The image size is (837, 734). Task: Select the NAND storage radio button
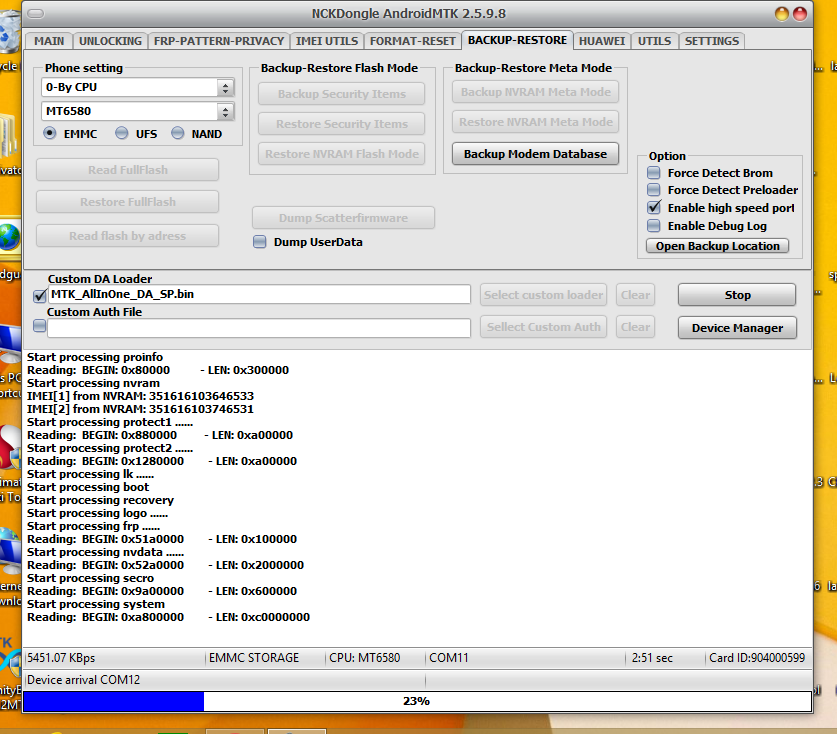pyautogui.click(x=178, y=133)
